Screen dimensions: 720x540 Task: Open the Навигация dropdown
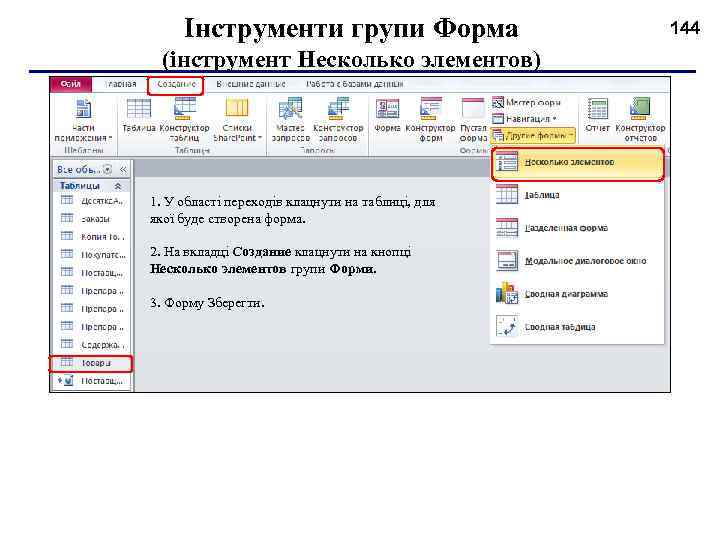[x=525, y=119]
